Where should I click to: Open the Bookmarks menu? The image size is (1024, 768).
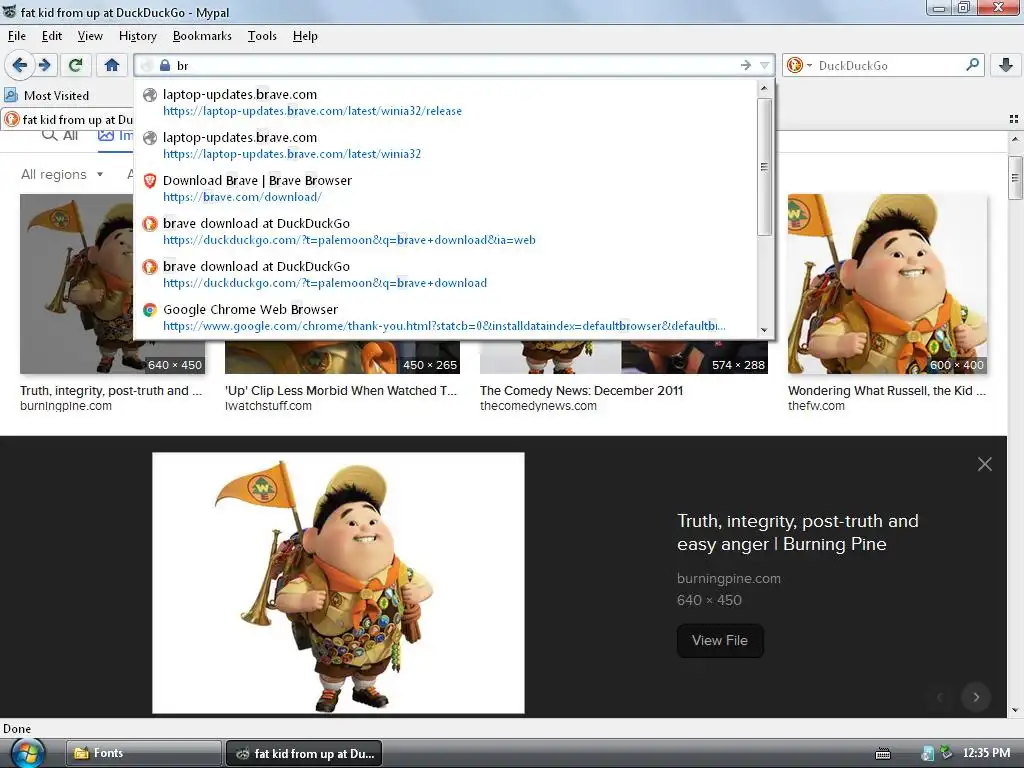click(x=202, y=36)
